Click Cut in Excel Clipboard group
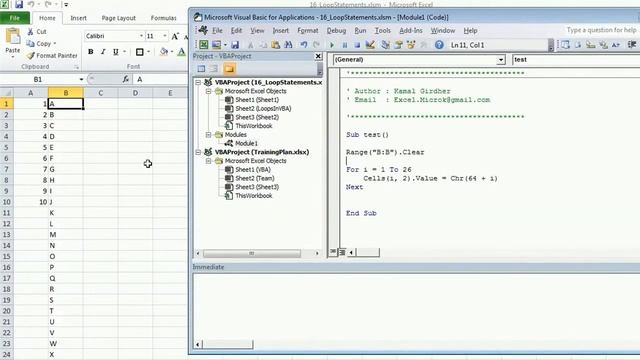This screenshot has height=360, width=640. pyautogui.click(x=37, y=31)
